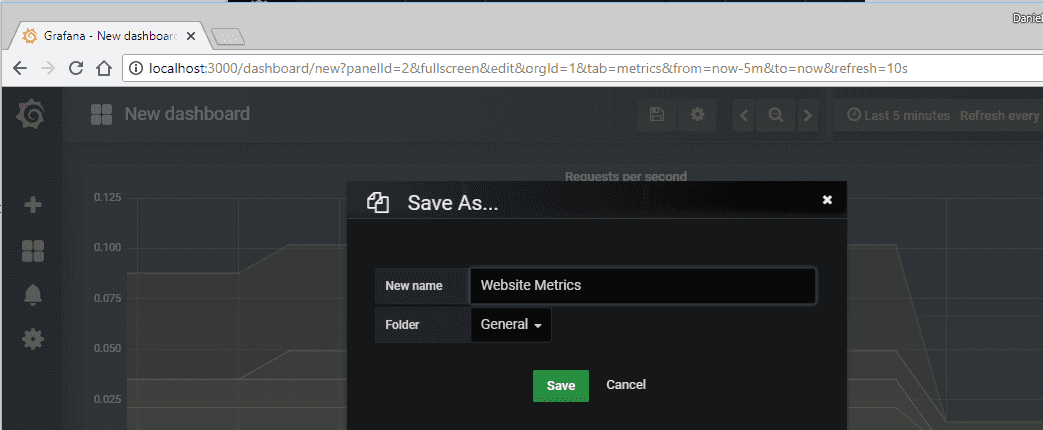Click the 0.050 y-axis label
1043x430 pixels.
(107, 349)
